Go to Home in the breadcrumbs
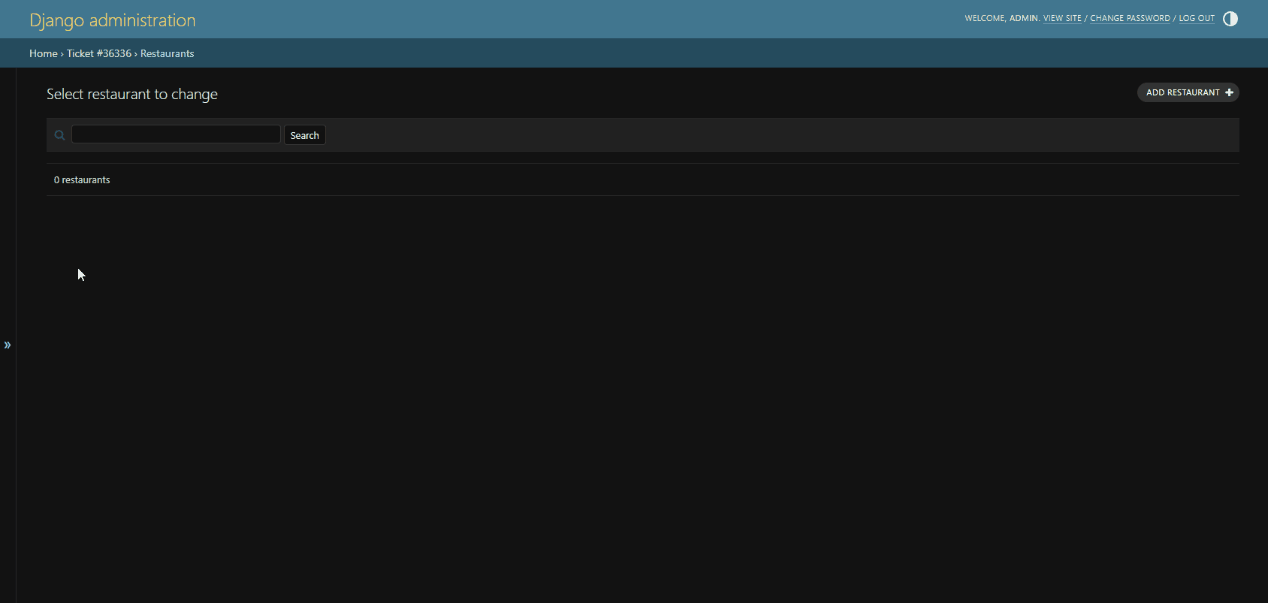 43,53
